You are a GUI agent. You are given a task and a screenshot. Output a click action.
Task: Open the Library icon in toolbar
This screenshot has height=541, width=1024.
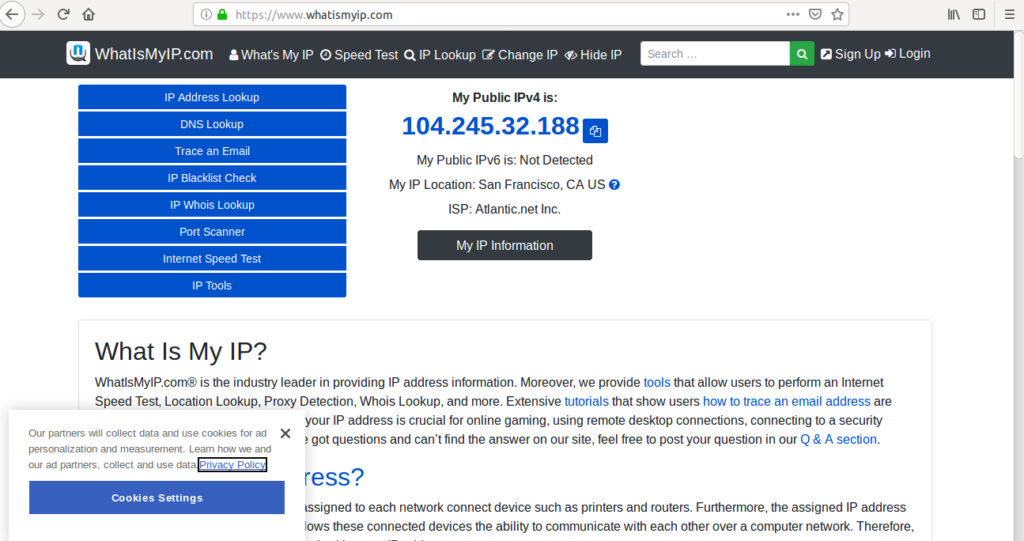[954, 14]
